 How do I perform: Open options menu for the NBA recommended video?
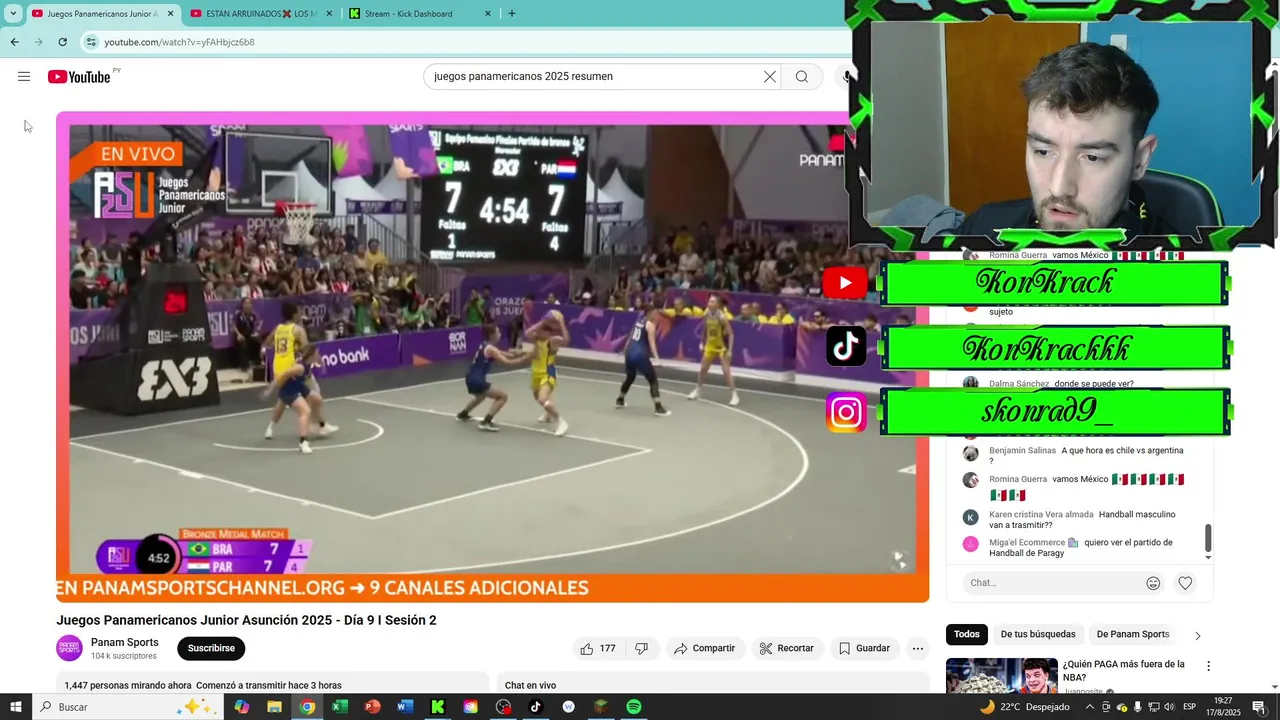(x=1208, y=666)
